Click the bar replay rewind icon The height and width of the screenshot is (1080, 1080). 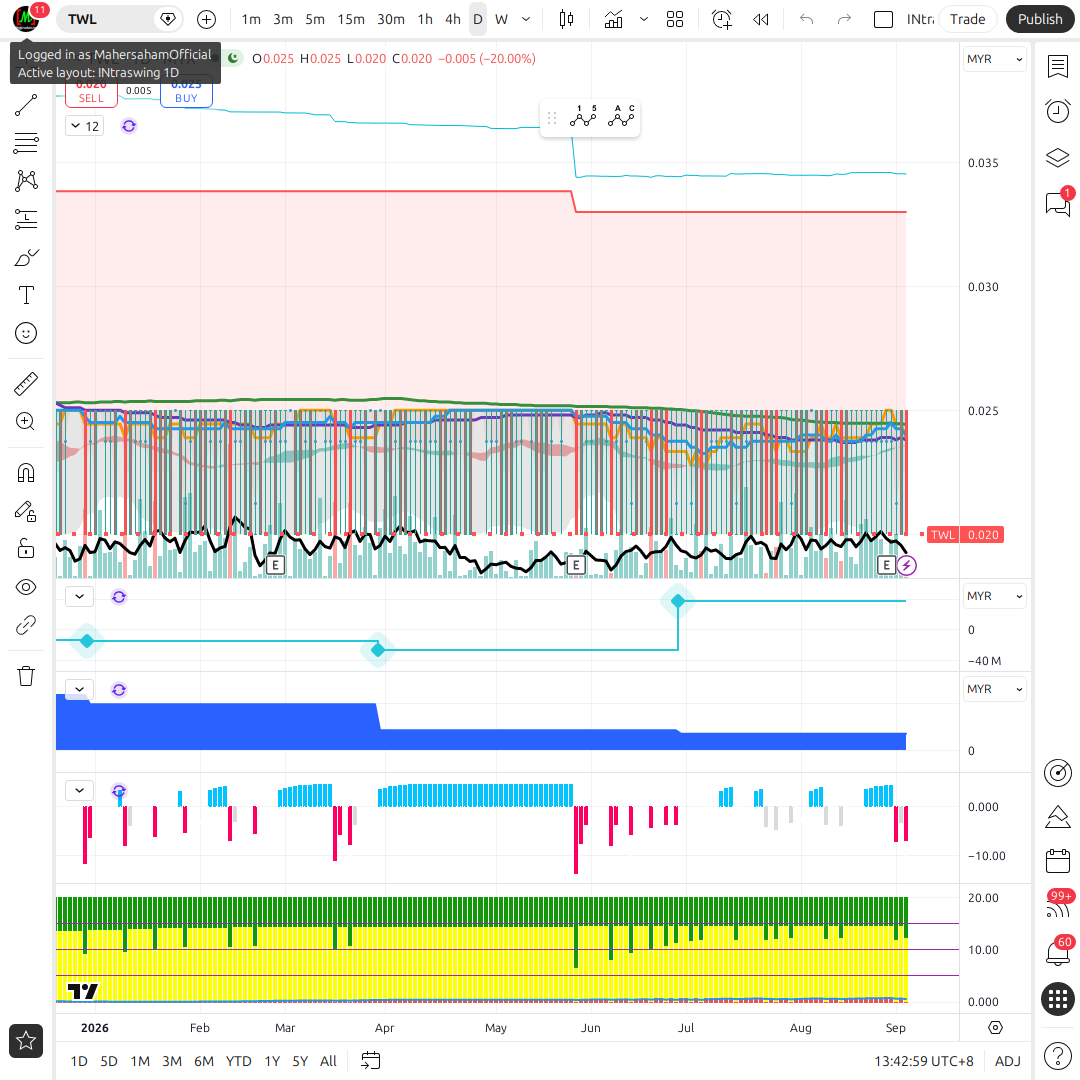760,19
